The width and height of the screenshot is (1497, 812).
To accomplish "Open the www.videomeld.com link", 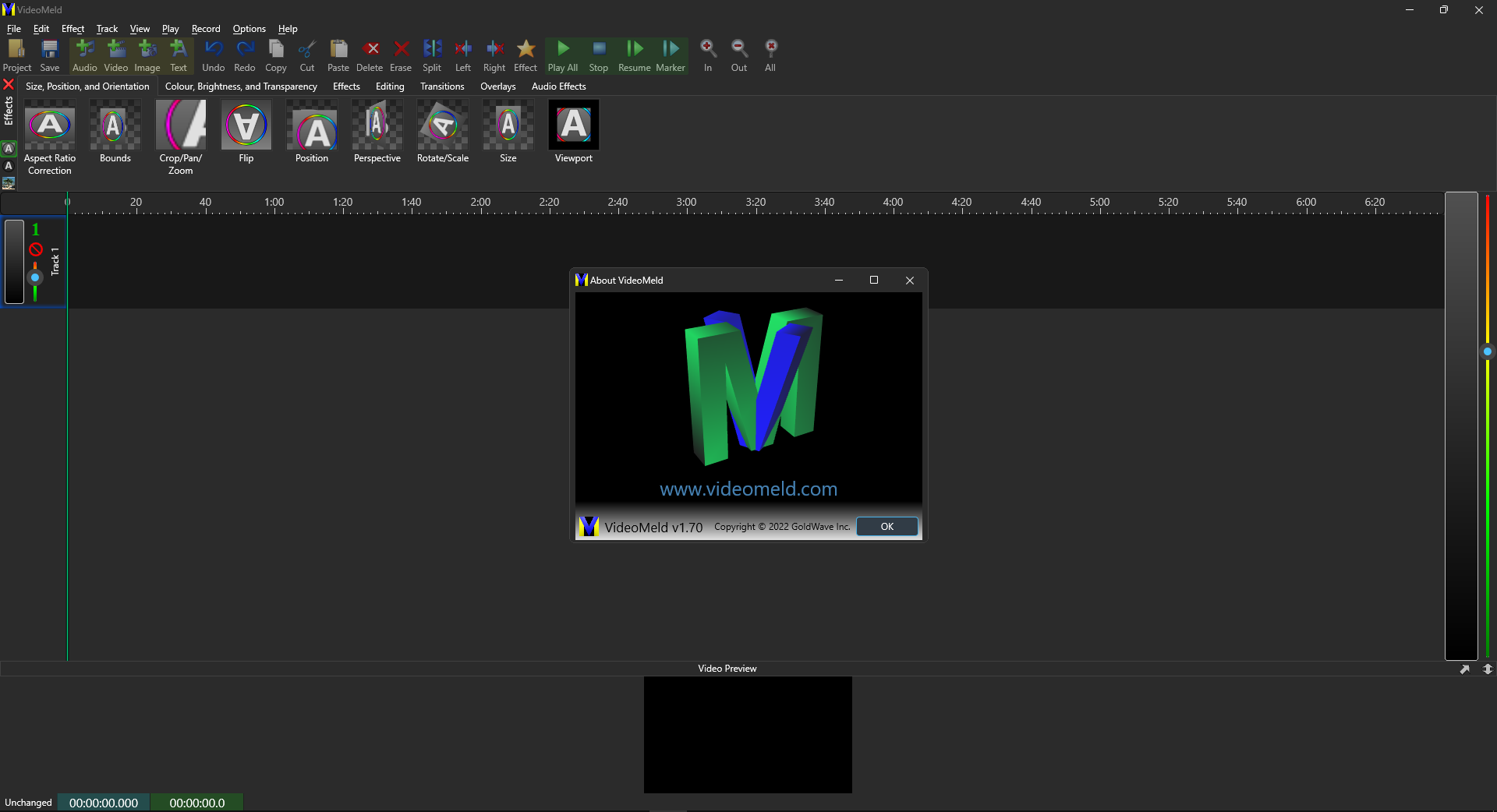I will [x=748, y=489].
